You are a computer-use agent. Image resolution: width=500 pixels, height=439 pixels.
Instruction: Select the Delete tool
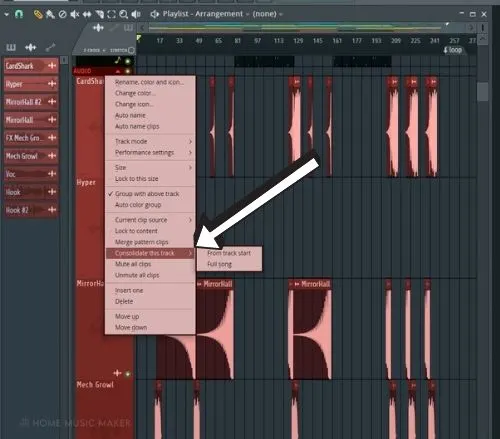click(x=62, y=14)
